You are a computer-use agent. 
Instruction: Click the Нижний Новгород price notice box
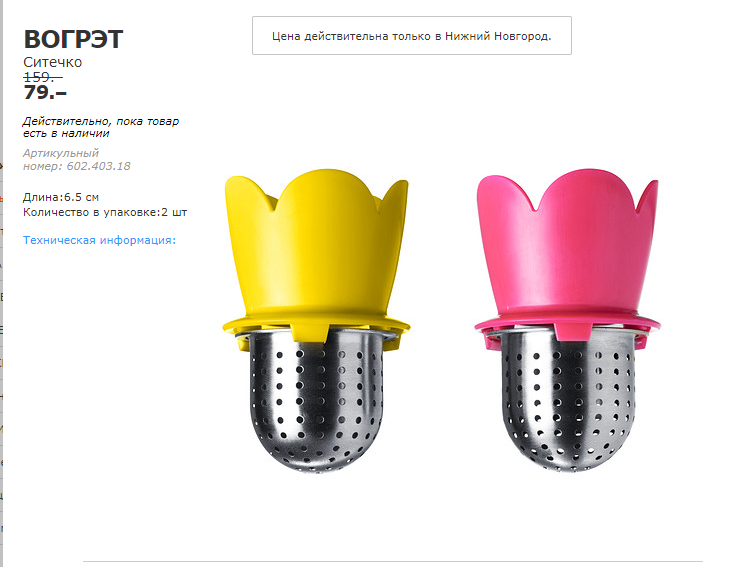click(x=411, y=35)
